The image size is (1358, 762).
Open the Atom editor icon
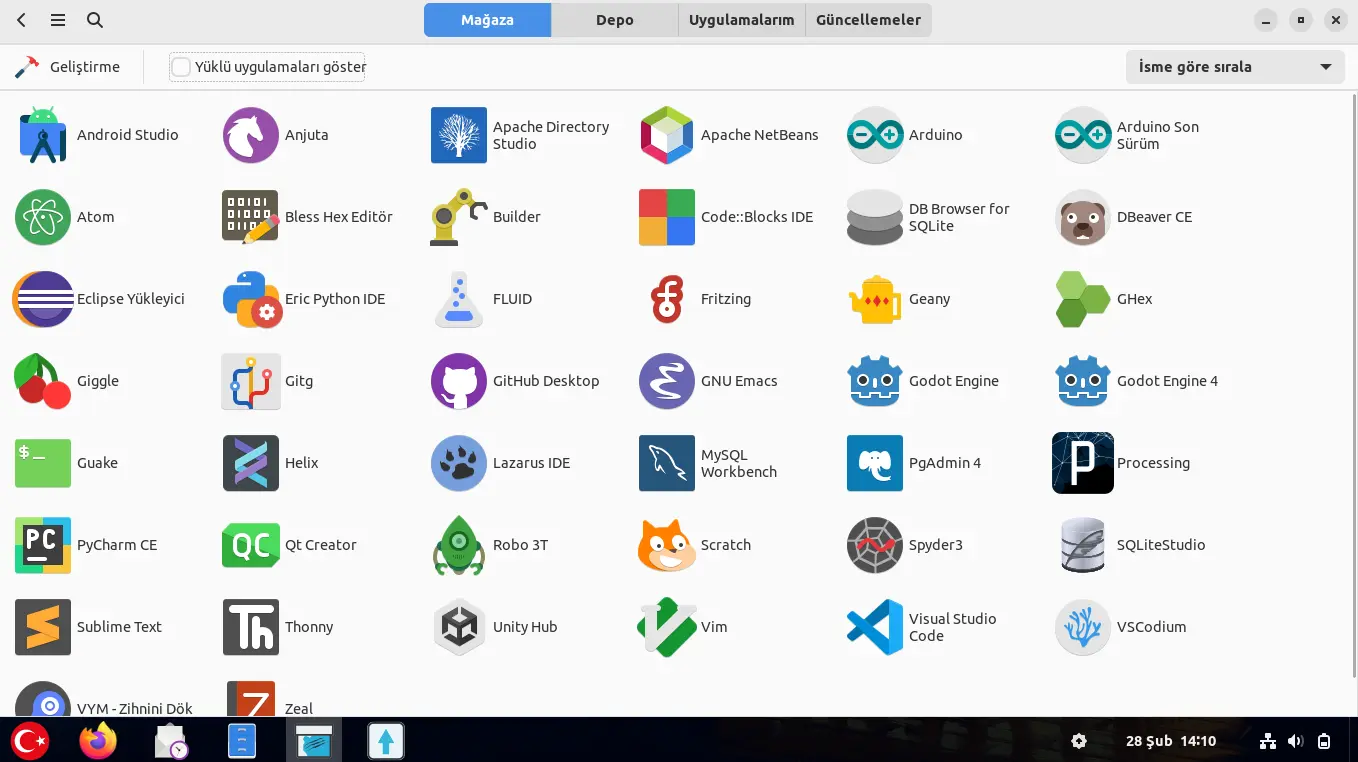tap(43, 217)
